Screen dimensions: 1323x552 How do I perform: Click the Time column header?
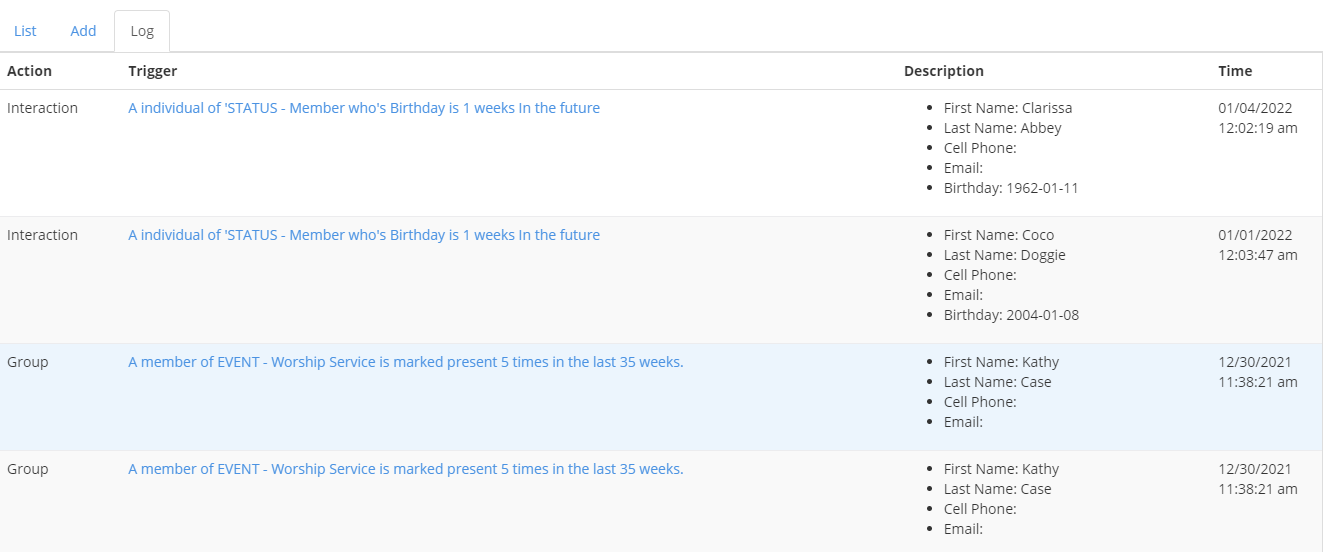pyautogui.click(x=1234, y=71)
